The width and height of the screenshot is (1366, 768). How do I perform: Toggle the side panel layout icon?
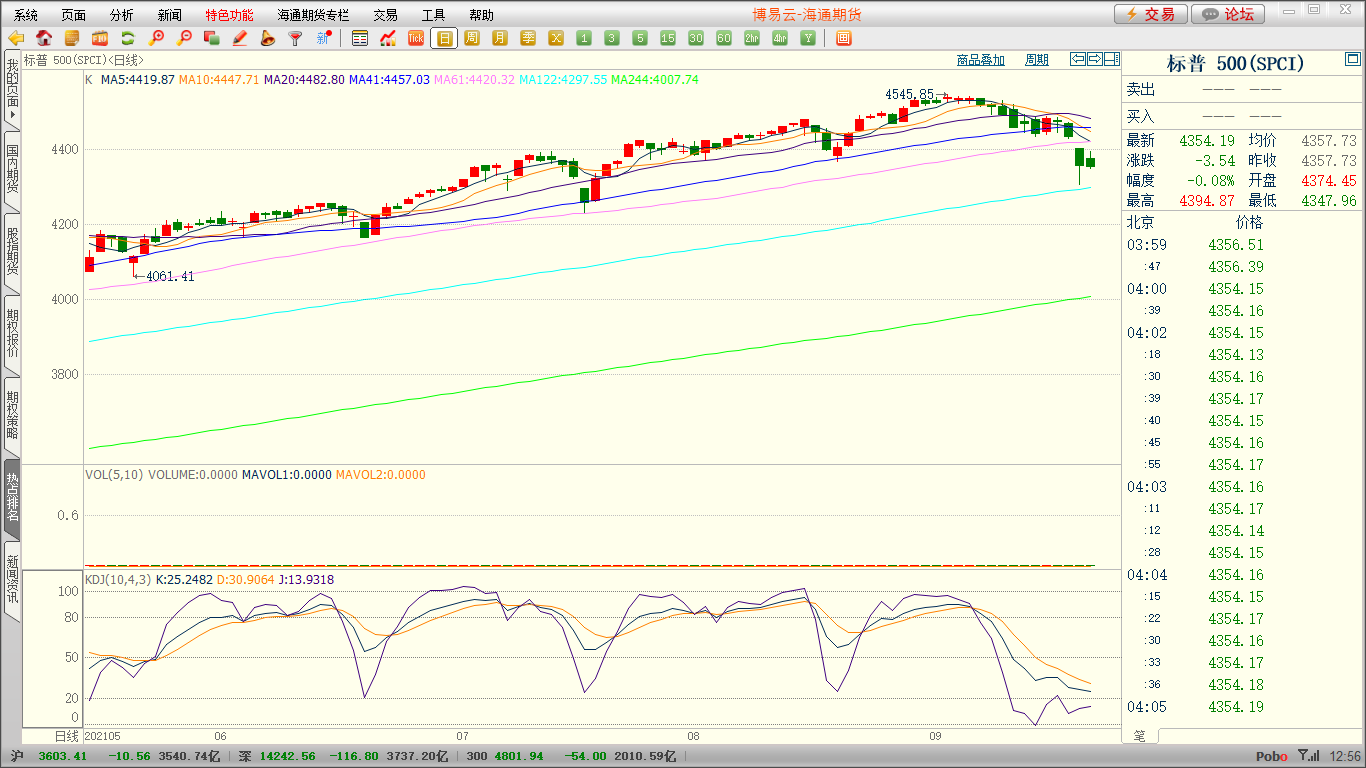point(1112,59)
